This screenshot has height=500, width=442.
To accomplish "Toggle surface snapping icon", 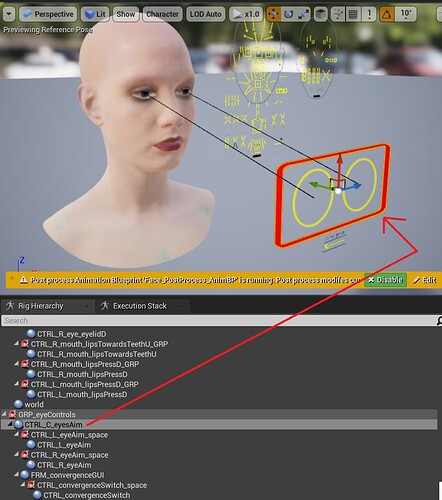I will (338, 14).
